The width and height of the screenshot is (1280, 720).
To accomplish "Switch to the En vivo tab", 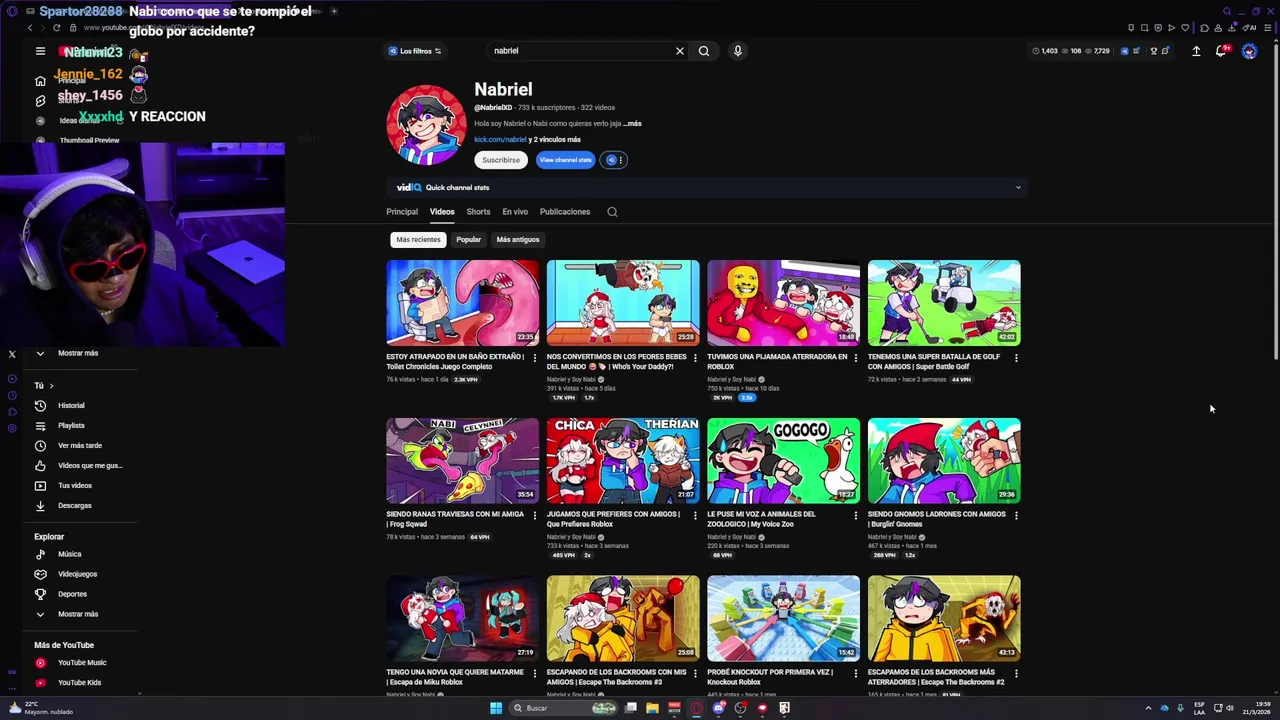I will pyautogui.click(x=515, y=212).
